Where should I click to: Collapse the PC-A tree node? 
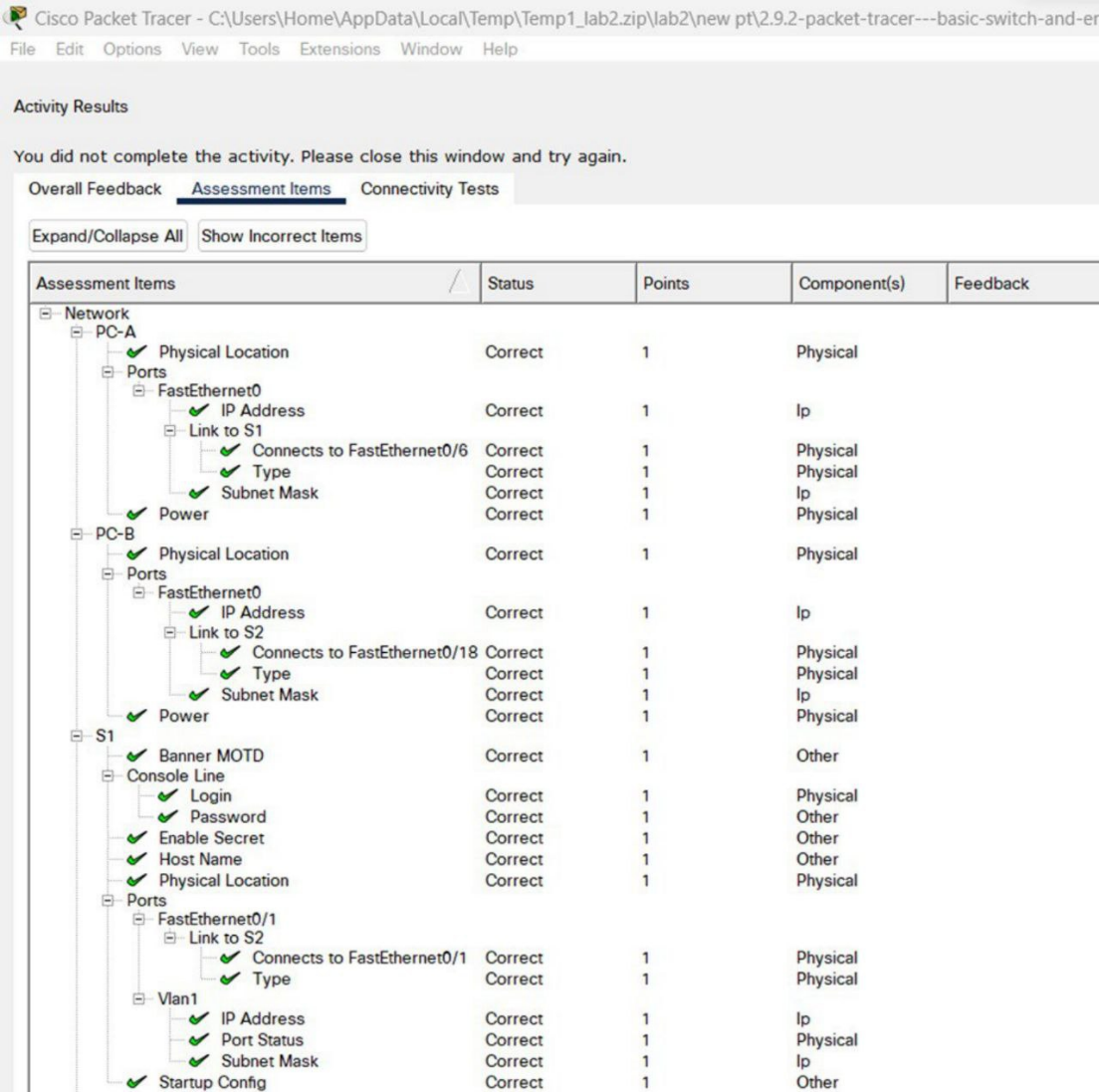[x=77, y=332]
